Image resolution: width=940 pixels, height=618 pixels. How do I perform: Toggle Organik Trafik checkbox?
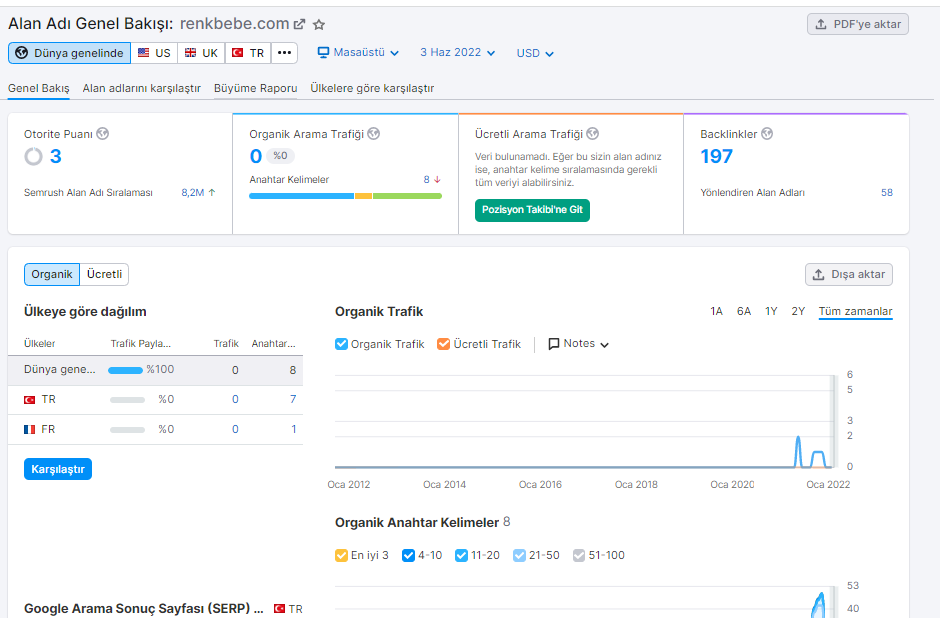[x=341, y=344]
